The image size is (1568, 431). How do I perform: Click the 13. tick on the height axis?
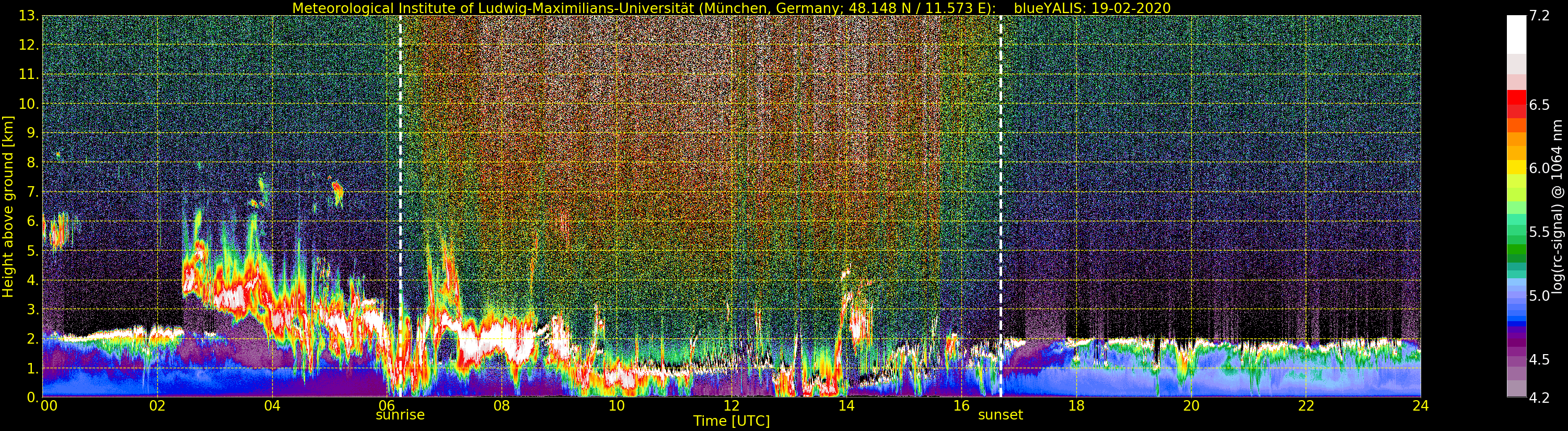[29, 16]
